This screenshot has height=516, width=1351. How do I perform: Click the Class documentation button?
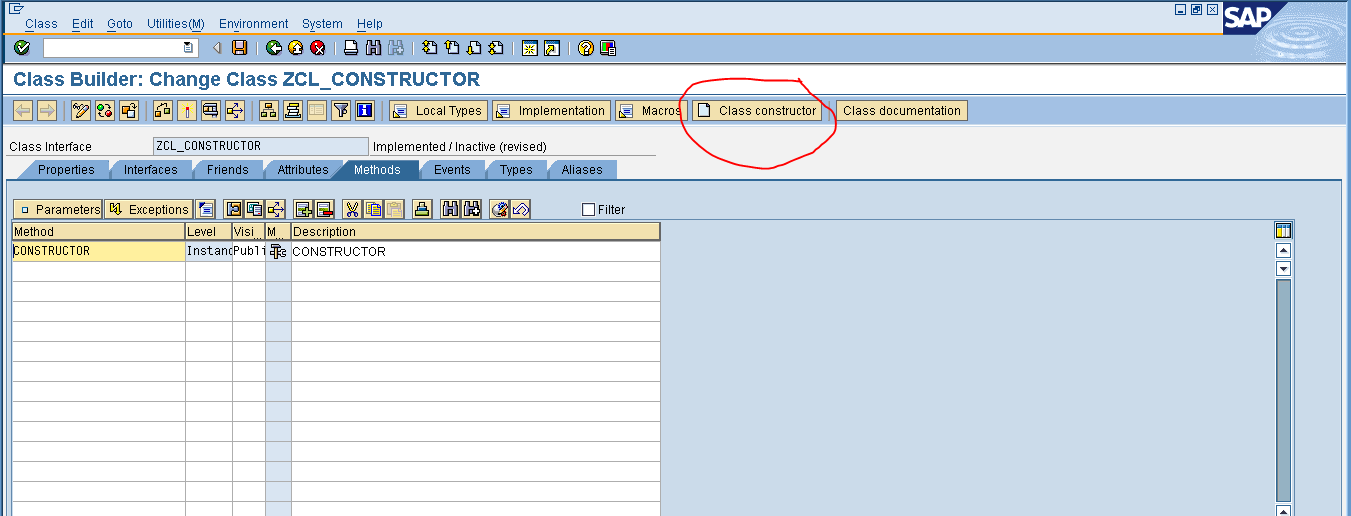click(x=902, y=111)
